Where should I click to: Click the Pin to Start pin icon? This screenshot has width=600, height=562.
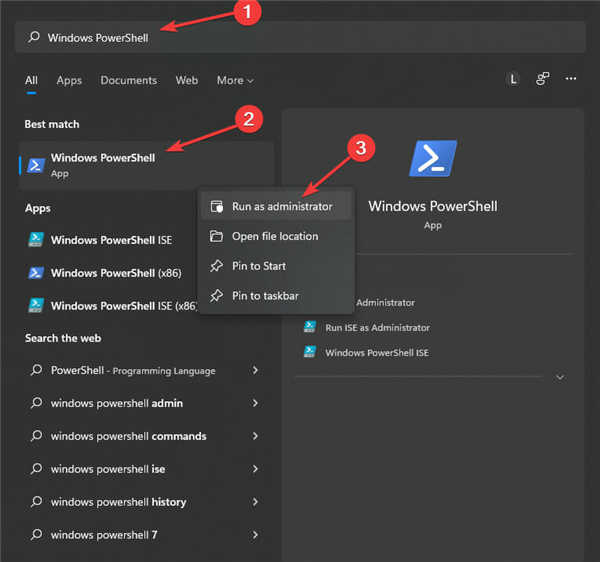[x=216, y=266]
